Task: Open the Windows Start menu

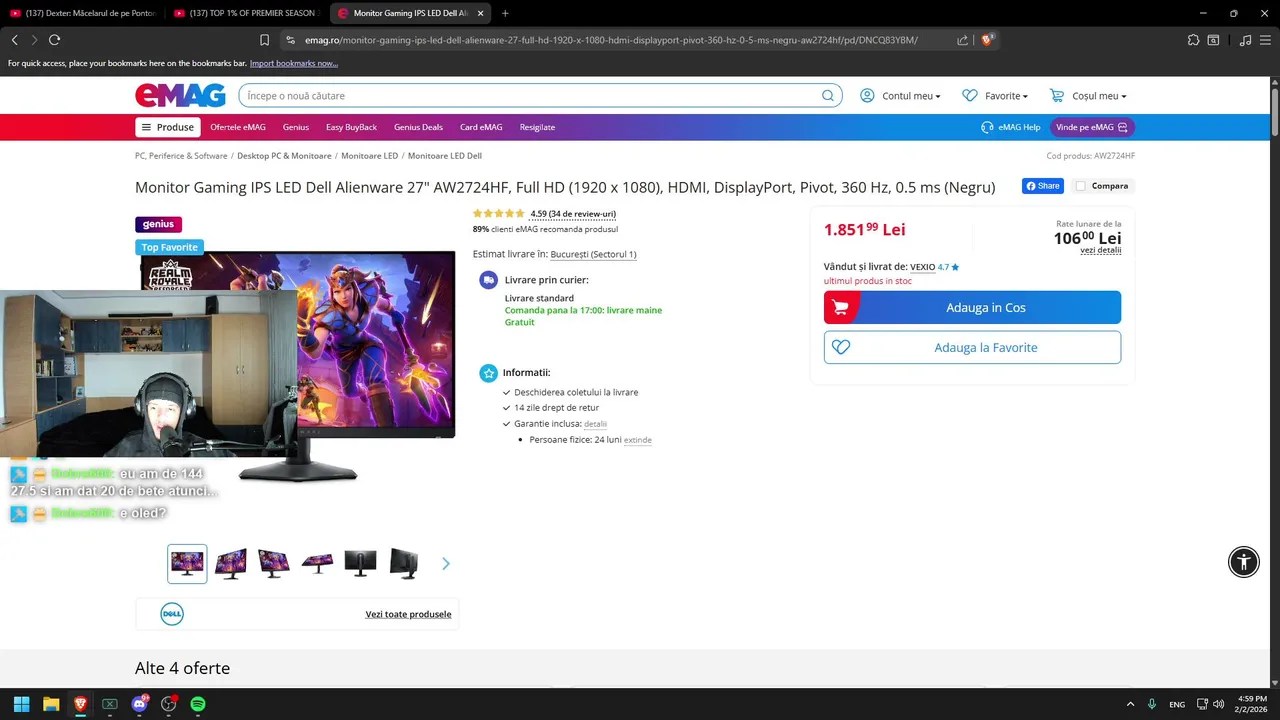Action: (x=21, y=704)
